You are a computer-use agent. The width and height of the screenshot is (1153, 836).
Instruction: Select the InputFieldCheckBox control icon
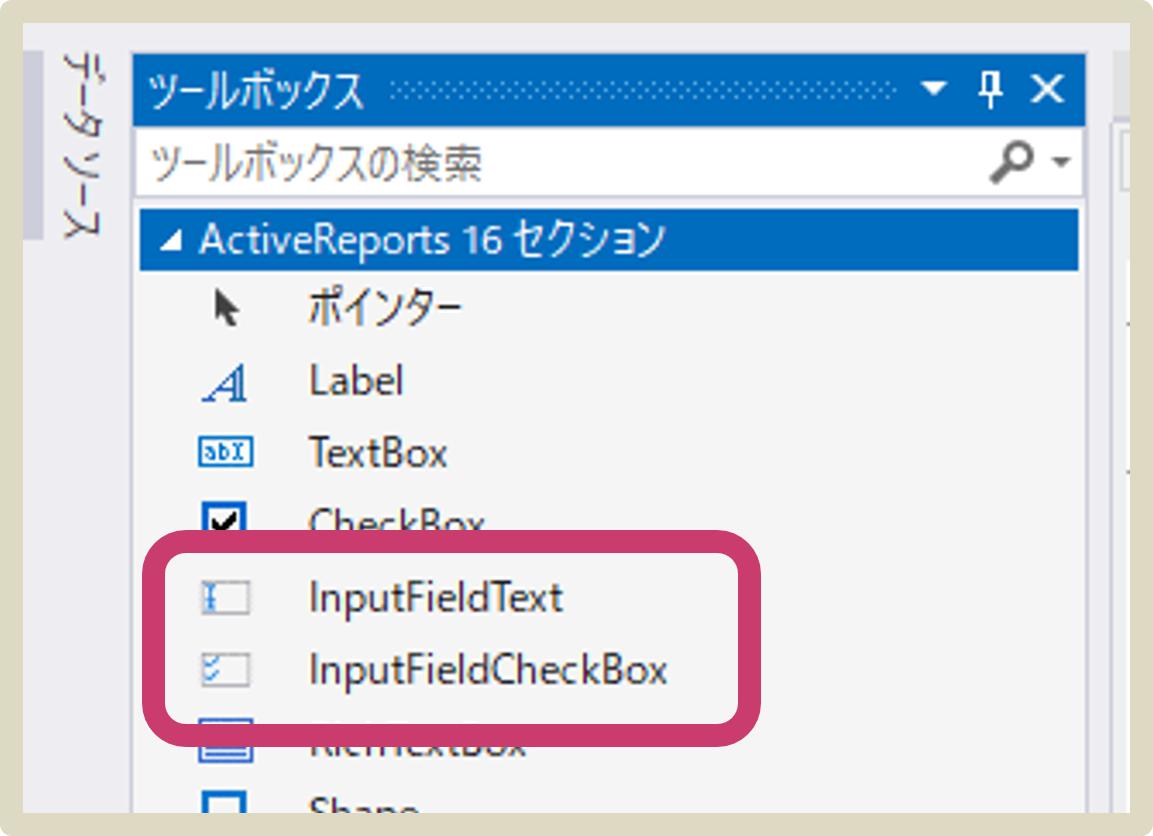pos(226,670)
